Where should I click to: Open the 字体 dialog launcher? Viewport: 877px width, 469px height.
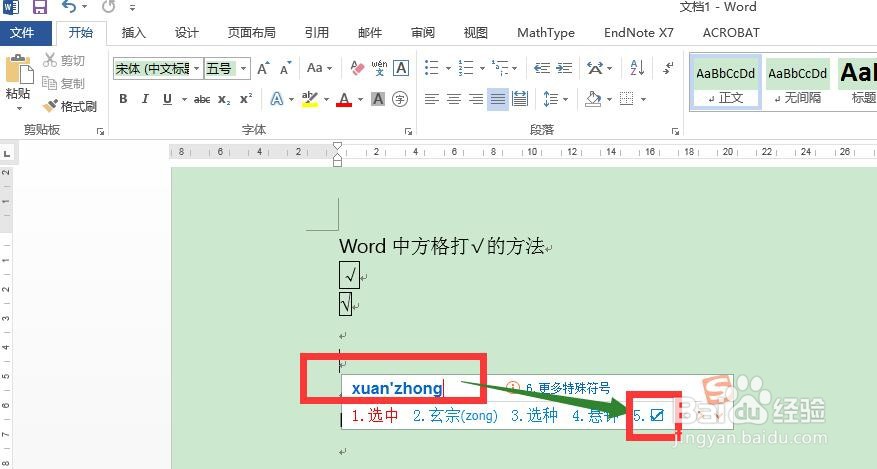(408, 131)
